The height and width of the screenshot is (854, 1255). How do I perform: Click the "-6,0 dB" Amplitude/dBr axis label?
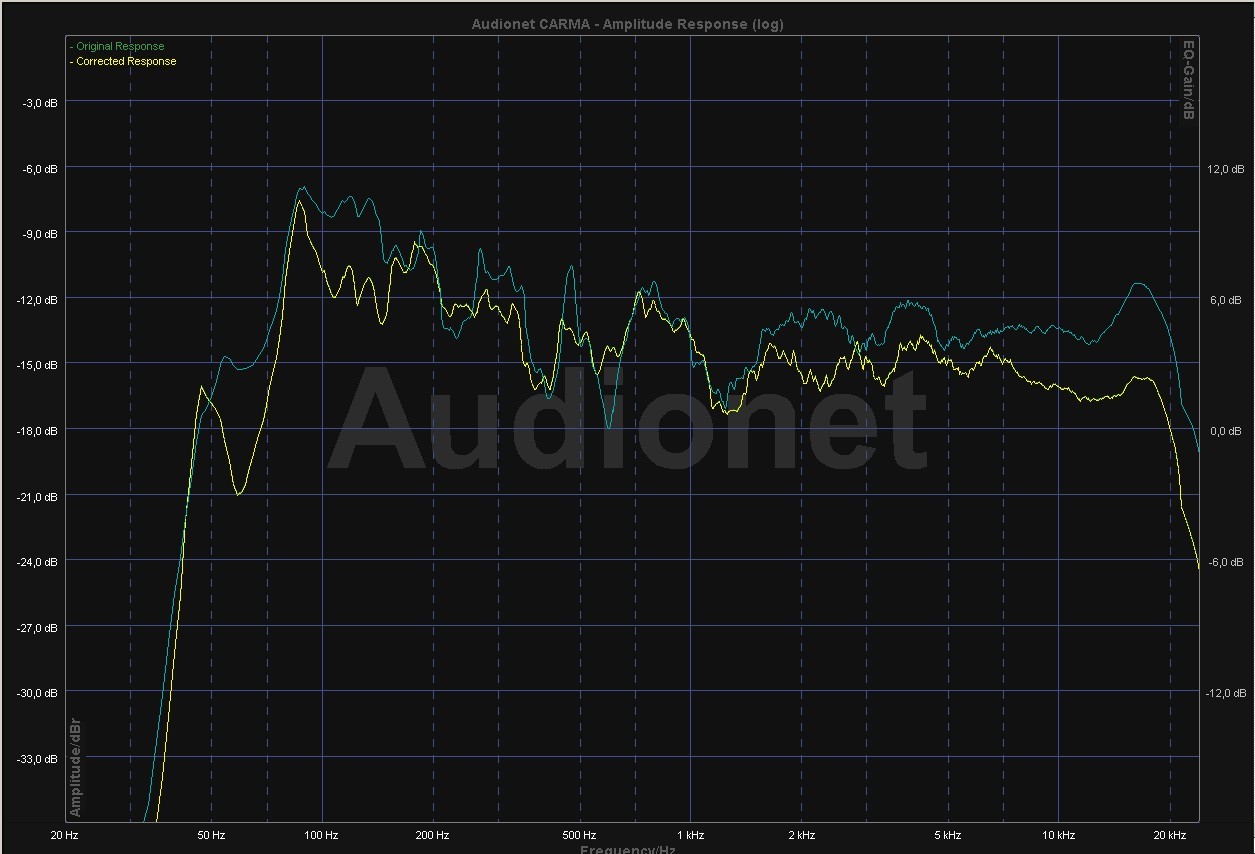[x=41, y=169]
